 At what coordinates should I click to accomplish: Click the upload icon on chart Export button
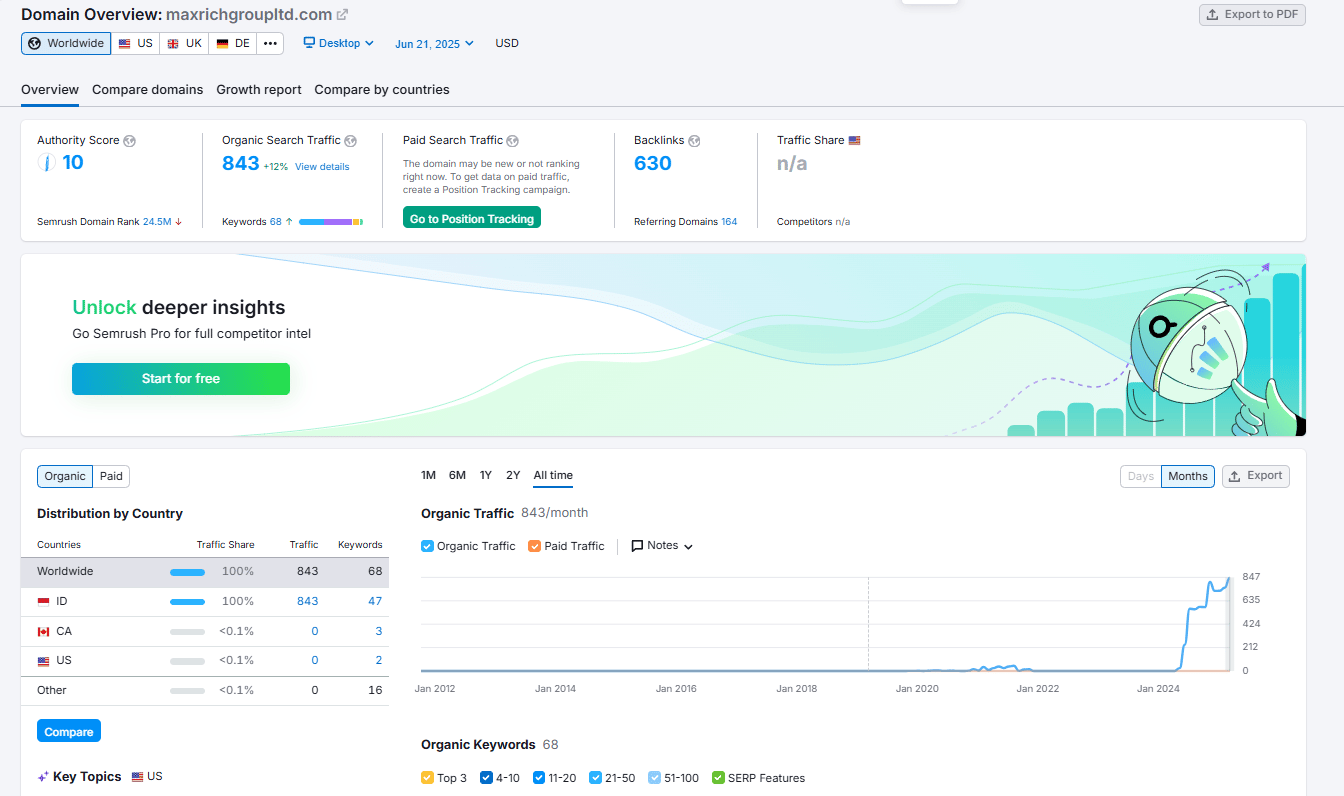click(1235, 476)
